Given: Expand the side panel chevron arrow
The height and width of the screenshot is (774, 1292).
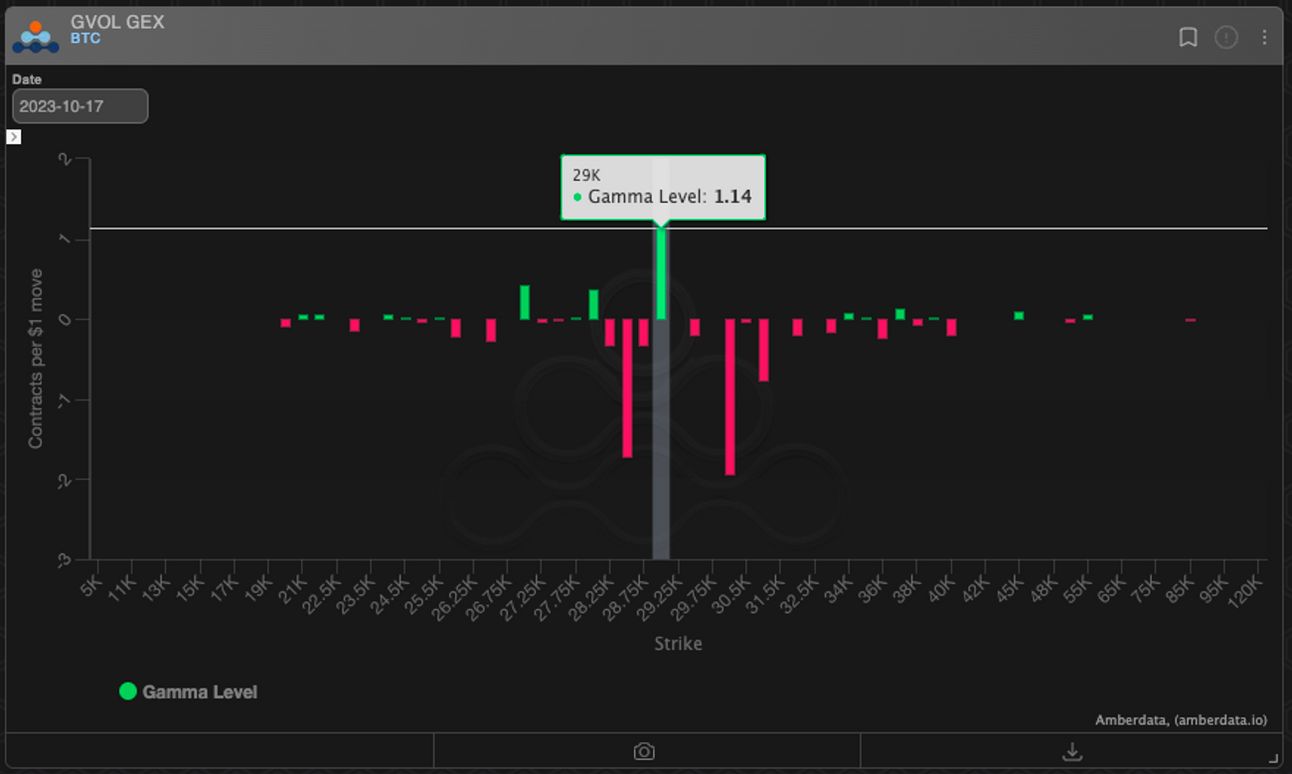Looking at the screenshot, I should point(14,136).
